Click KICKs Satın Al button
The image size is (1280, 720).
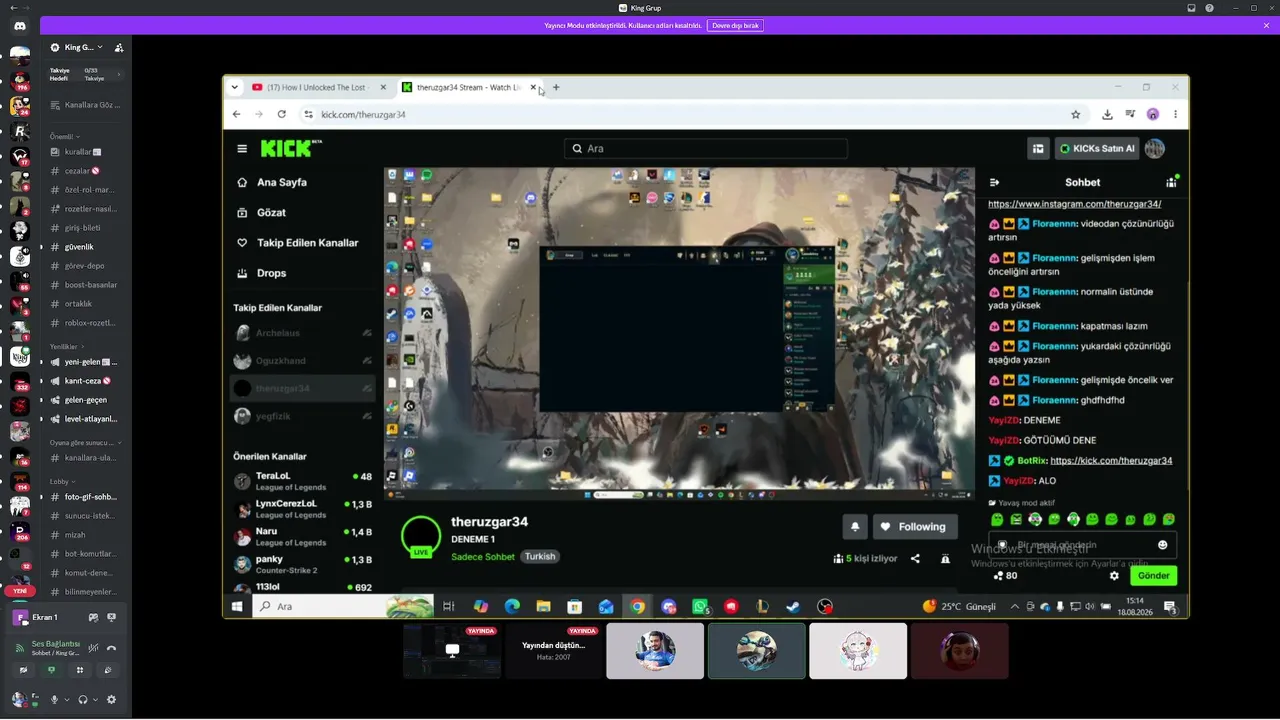point(1097,149)
